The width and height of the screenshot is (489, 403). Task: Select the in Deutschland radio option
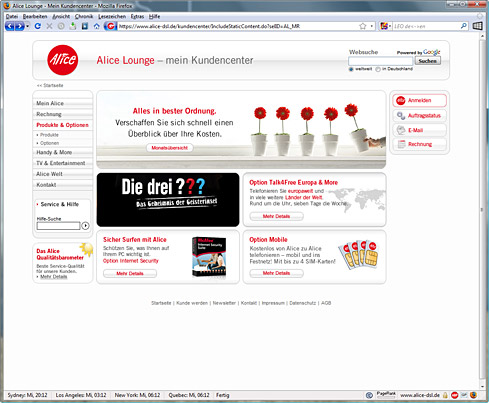(x=378, y=69)
